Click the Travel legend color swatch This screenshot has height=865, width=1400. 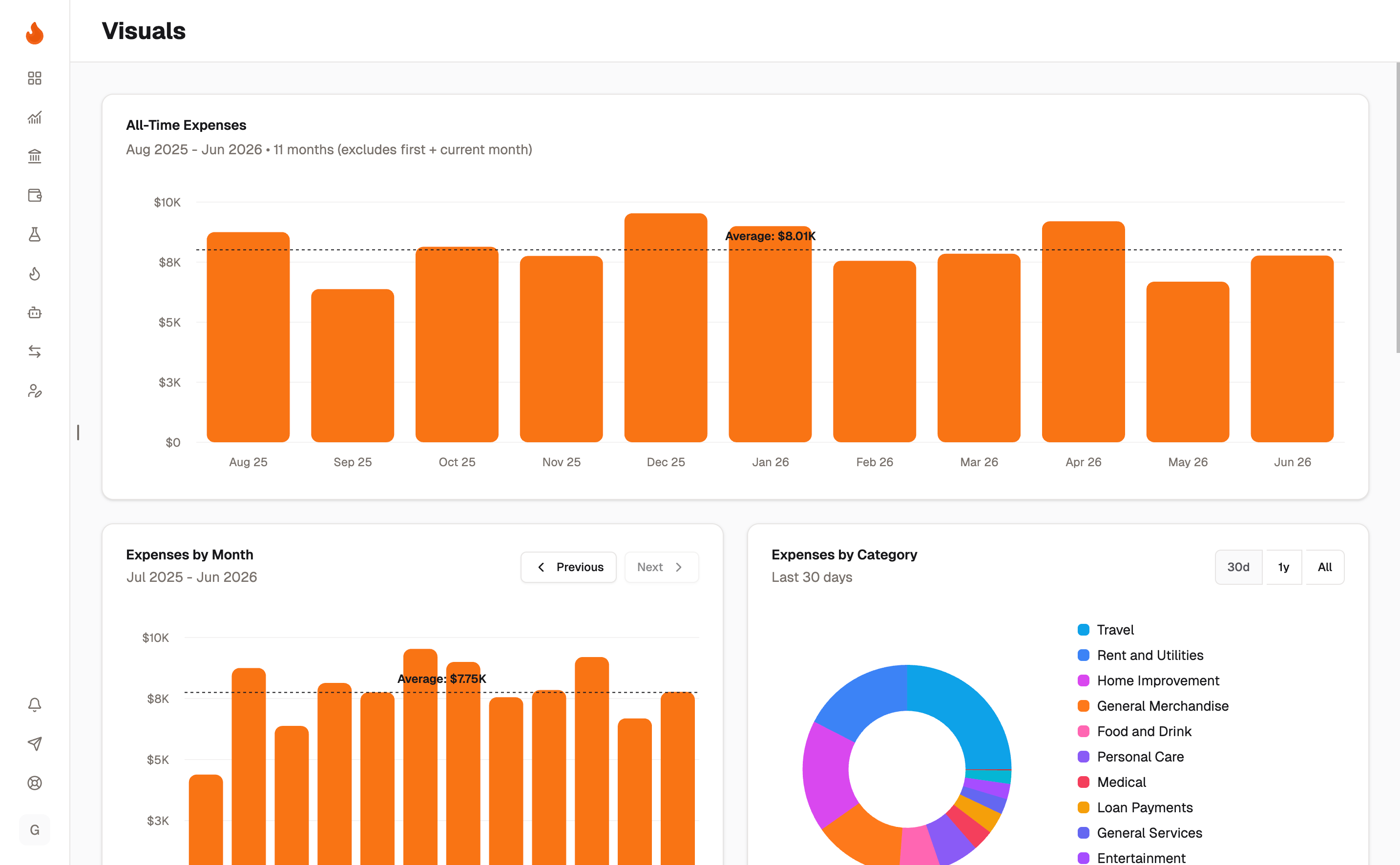pos(1083,630)
